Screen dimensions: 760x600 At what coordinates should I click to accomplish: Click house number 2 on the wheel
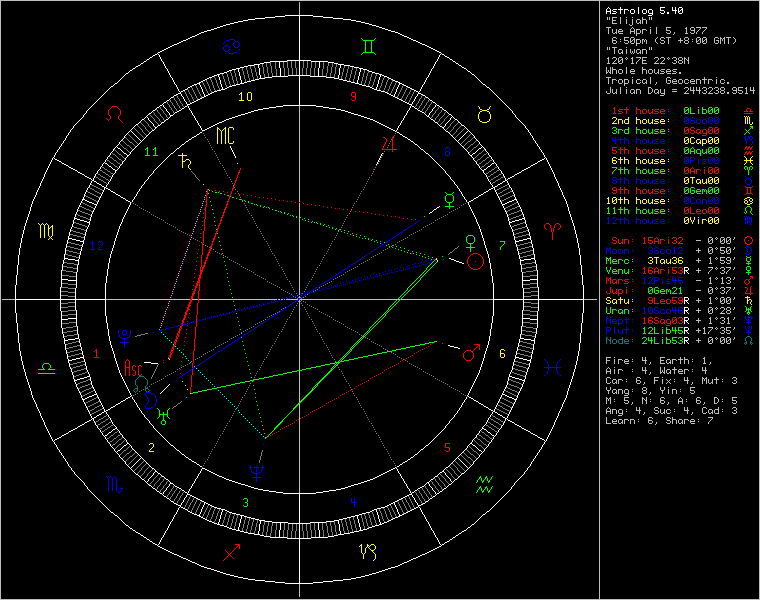(x=151, y=447)
